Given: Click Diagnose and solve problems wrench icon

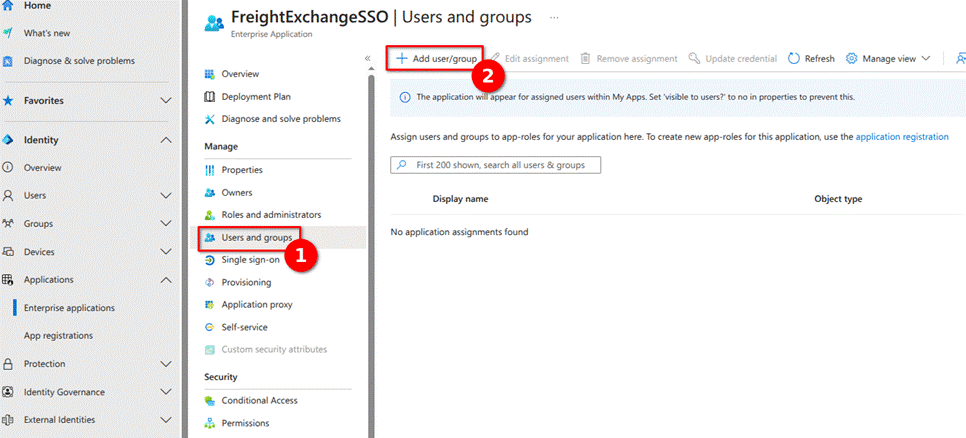Looking at the screenshot, I should pyautogui.click(x=209, y=119).
